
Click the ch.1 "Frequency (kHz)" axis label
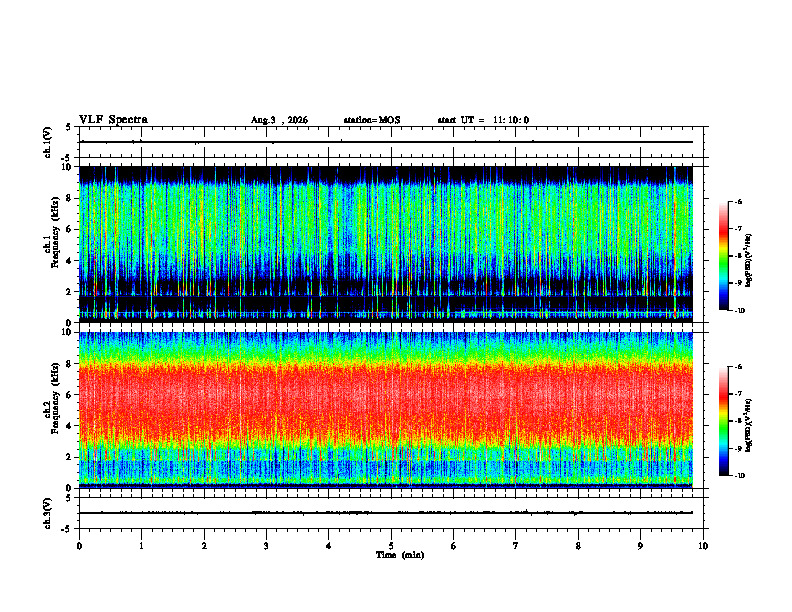tap(55, 232)
